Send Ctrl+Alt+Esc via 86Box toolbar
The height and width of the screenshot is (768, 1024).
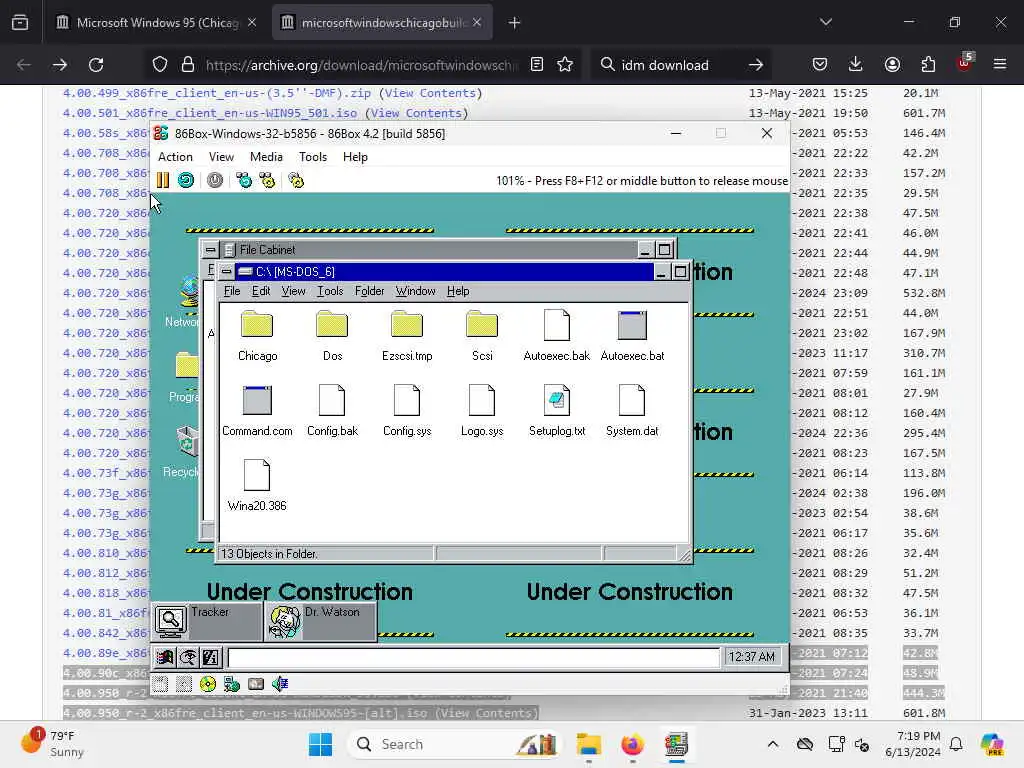(267, 180)
